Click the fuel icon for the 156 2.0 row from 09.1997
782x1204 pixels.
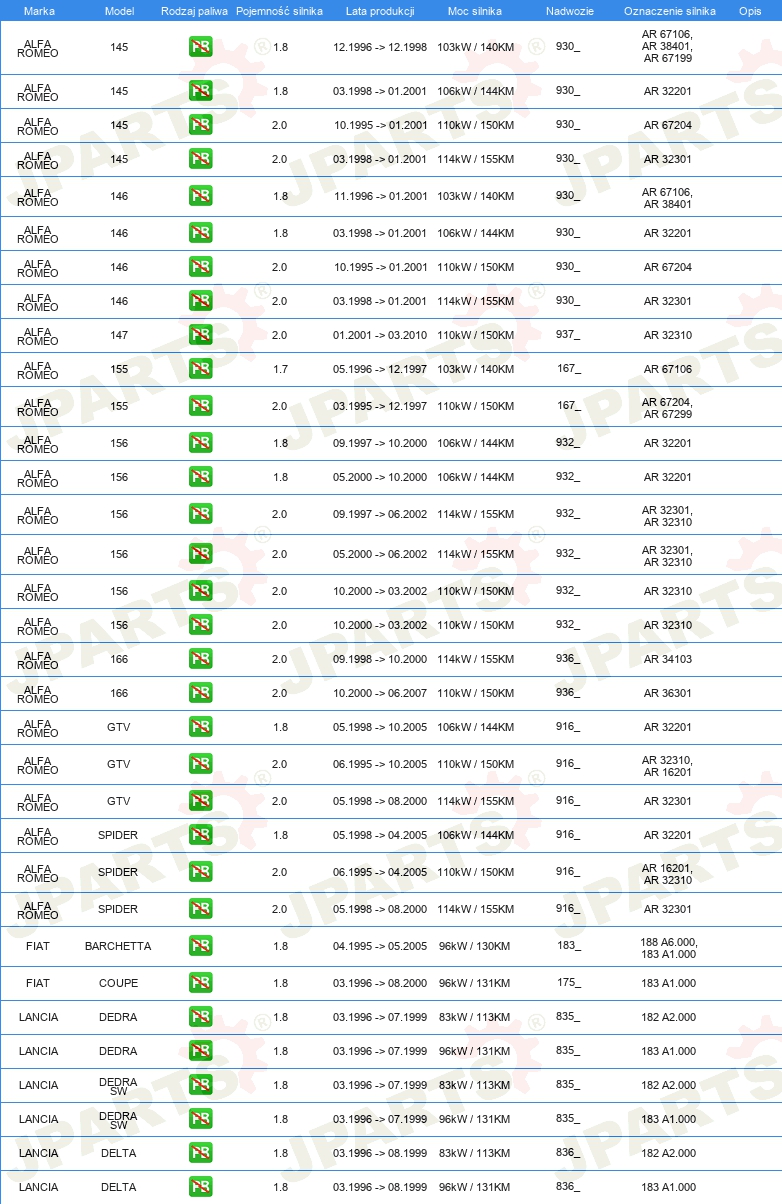pos(201,514)
